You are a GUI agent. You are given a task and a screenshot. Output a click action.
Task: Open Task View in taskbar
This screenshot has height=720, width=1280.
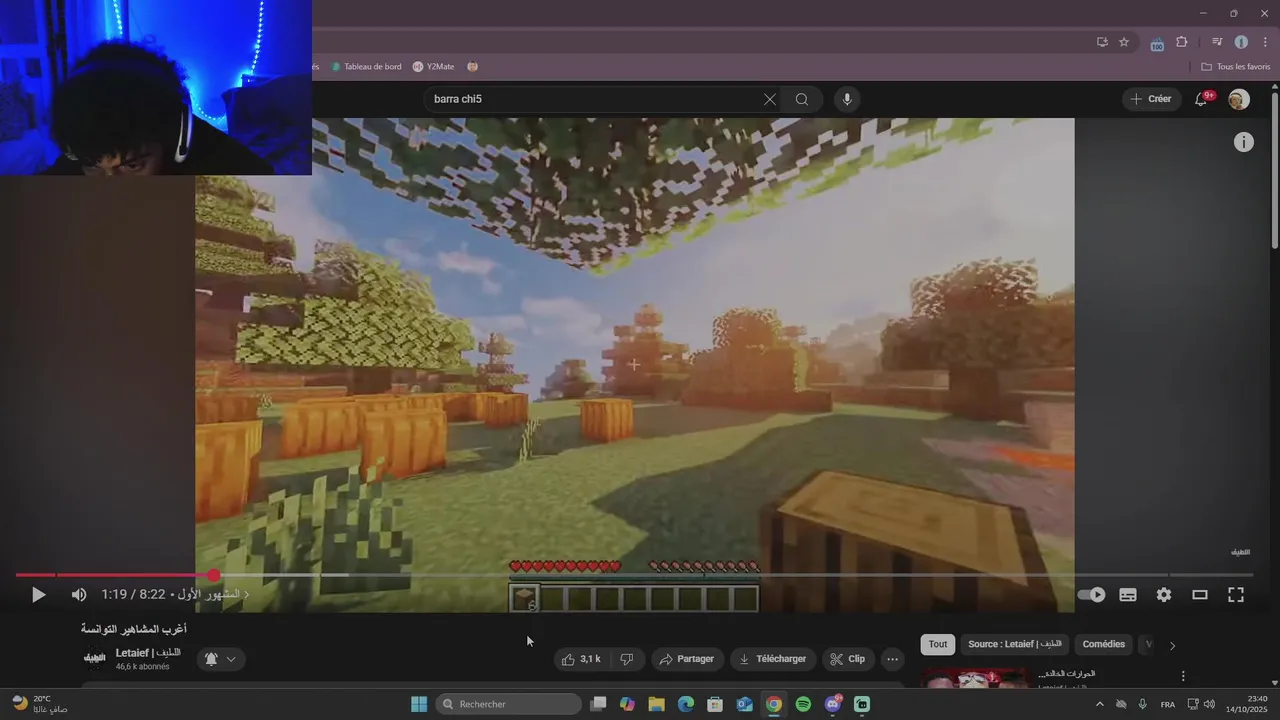(598, 704)
